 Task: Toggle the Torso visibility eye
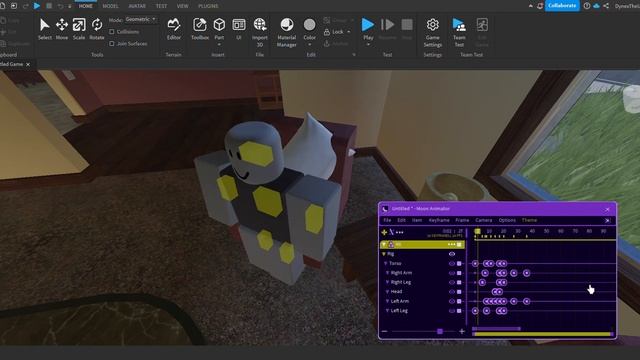coord(452,263)
